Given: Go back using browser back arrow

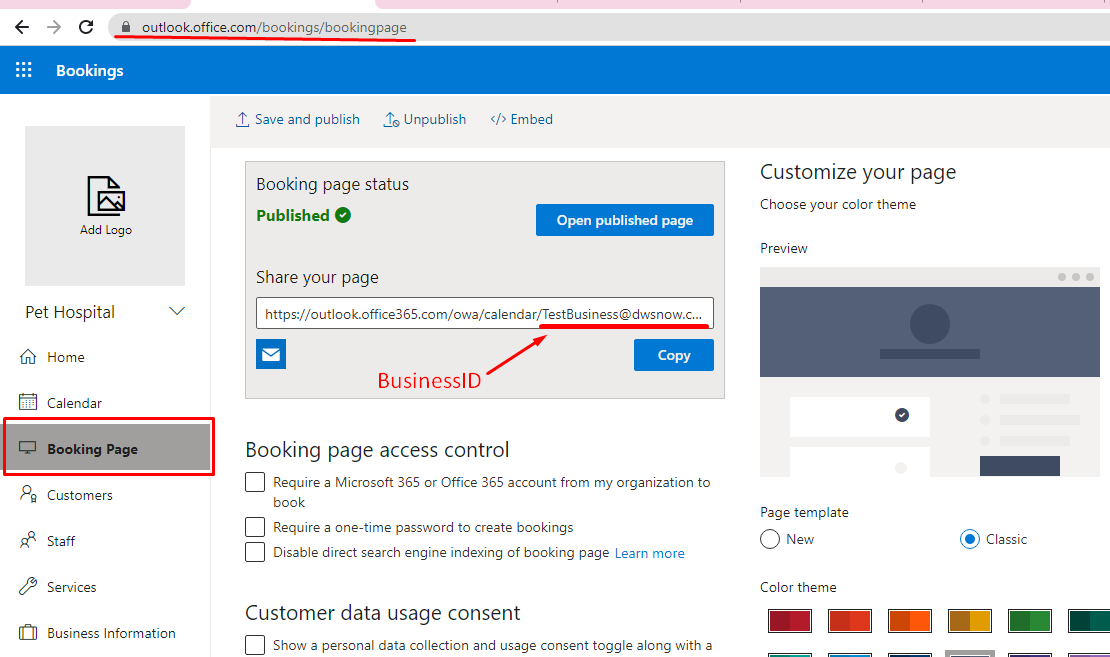Looking at the screenshot, I should tap(21, 27).
